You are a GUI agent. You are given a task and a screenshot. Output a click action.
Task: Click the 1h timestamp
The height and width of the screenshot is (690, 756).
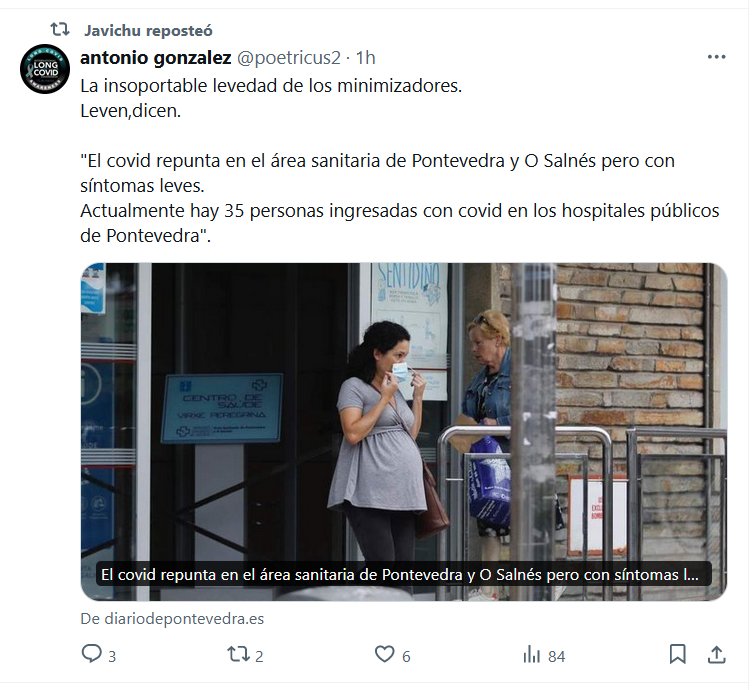point(365,57)
